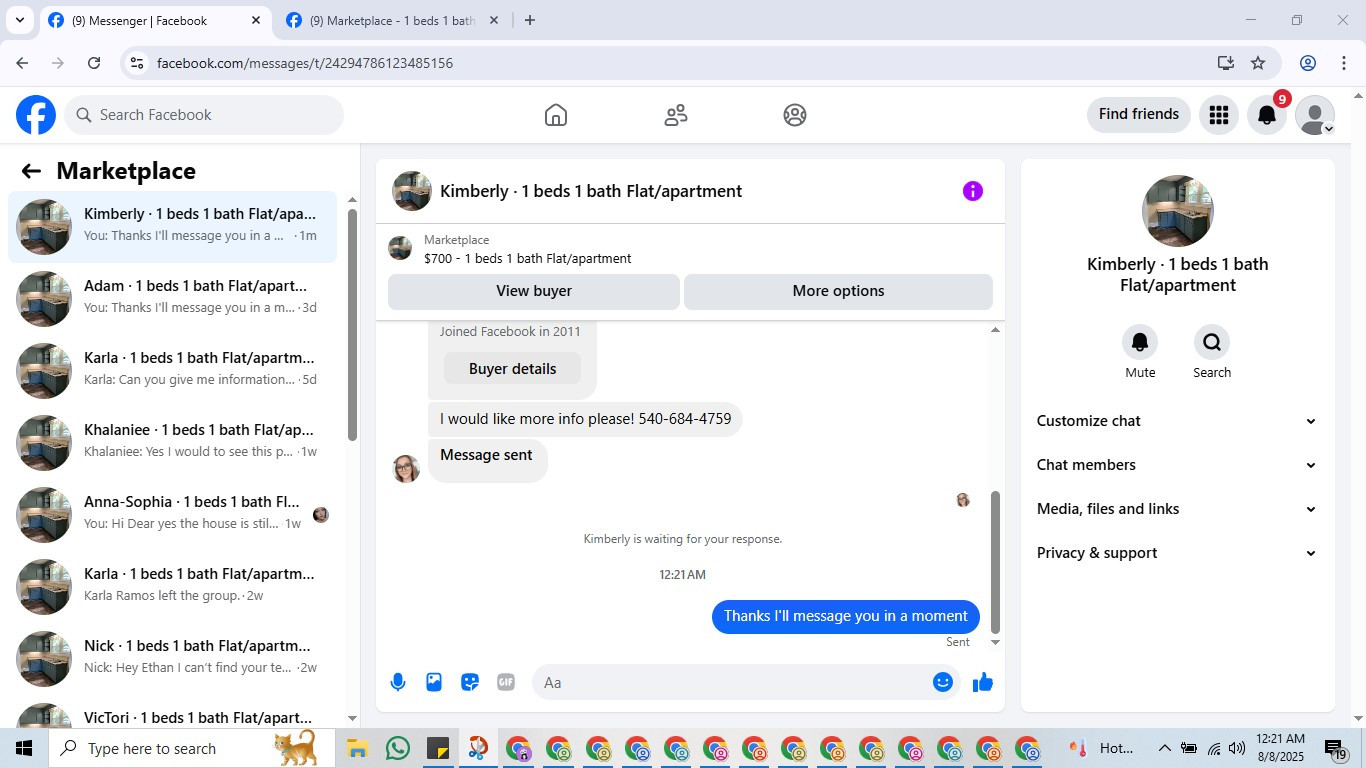Expand Chat members section
This screenshot has height=768, width=1366.
[x=1177, y=465]
